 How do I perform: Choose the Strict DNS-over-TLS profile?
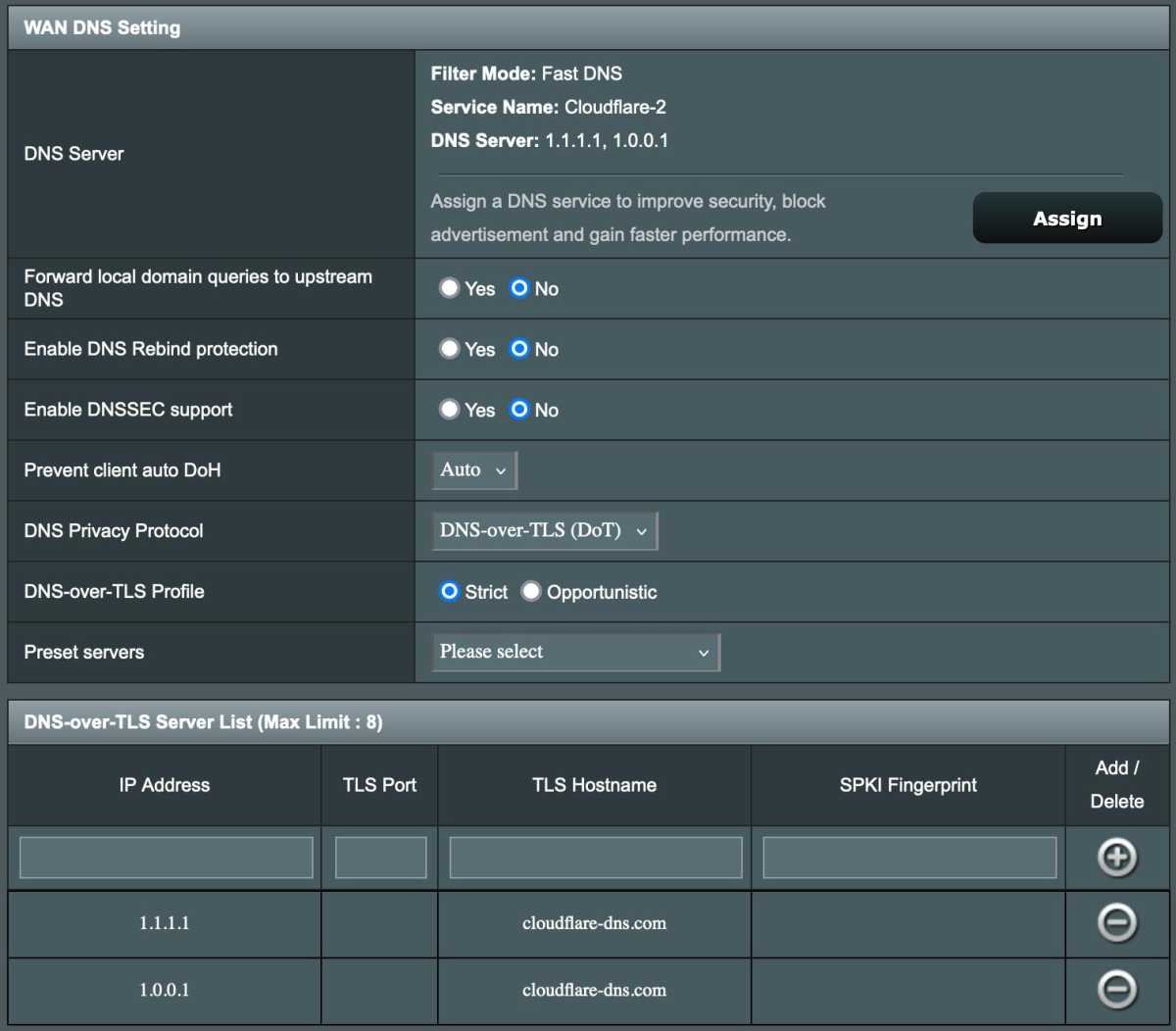pyautogui.click(x=449, y=591)
